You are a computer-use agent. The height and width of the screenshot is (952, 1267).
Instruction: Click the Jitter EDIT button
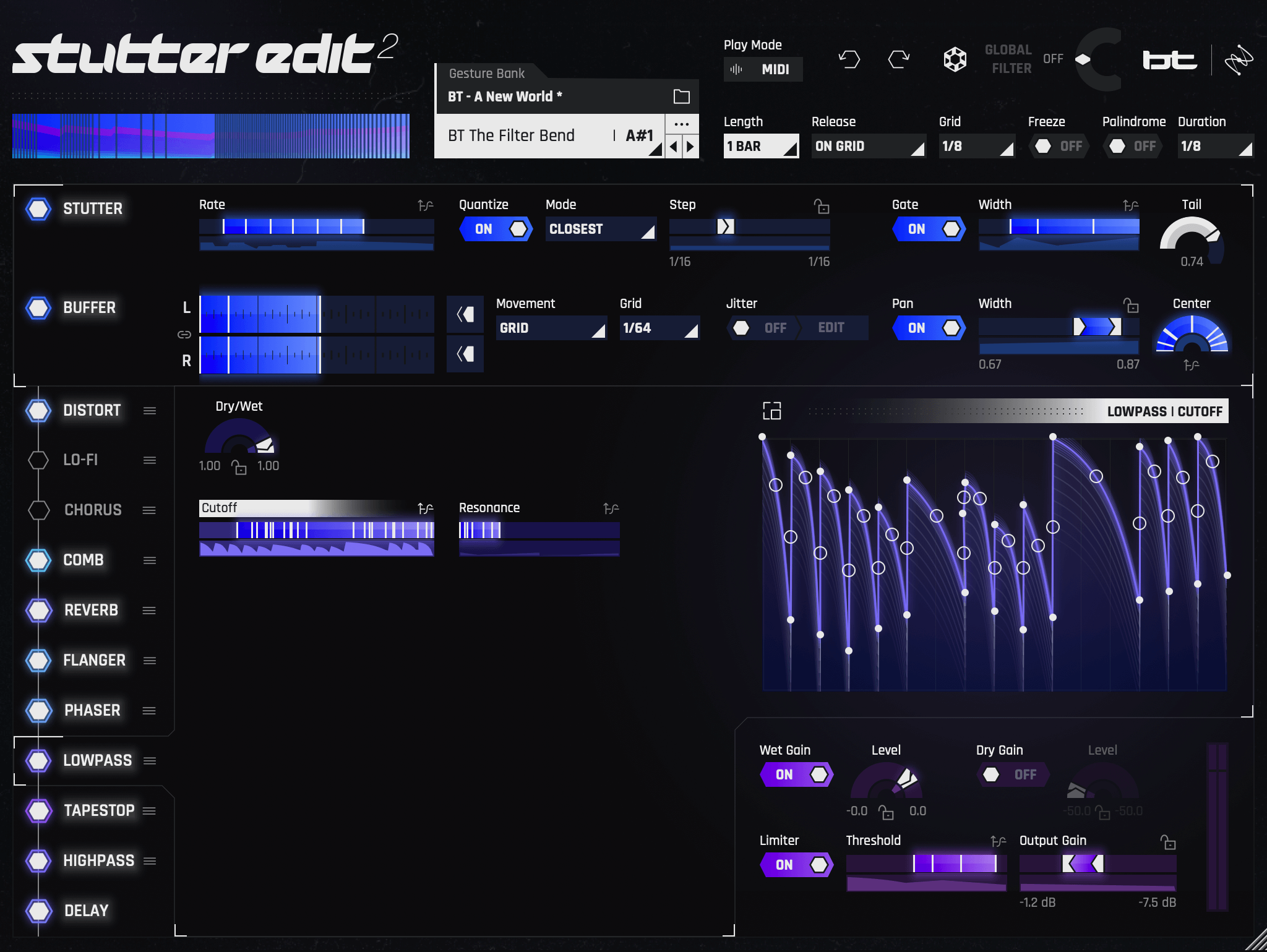click(833, 328)
